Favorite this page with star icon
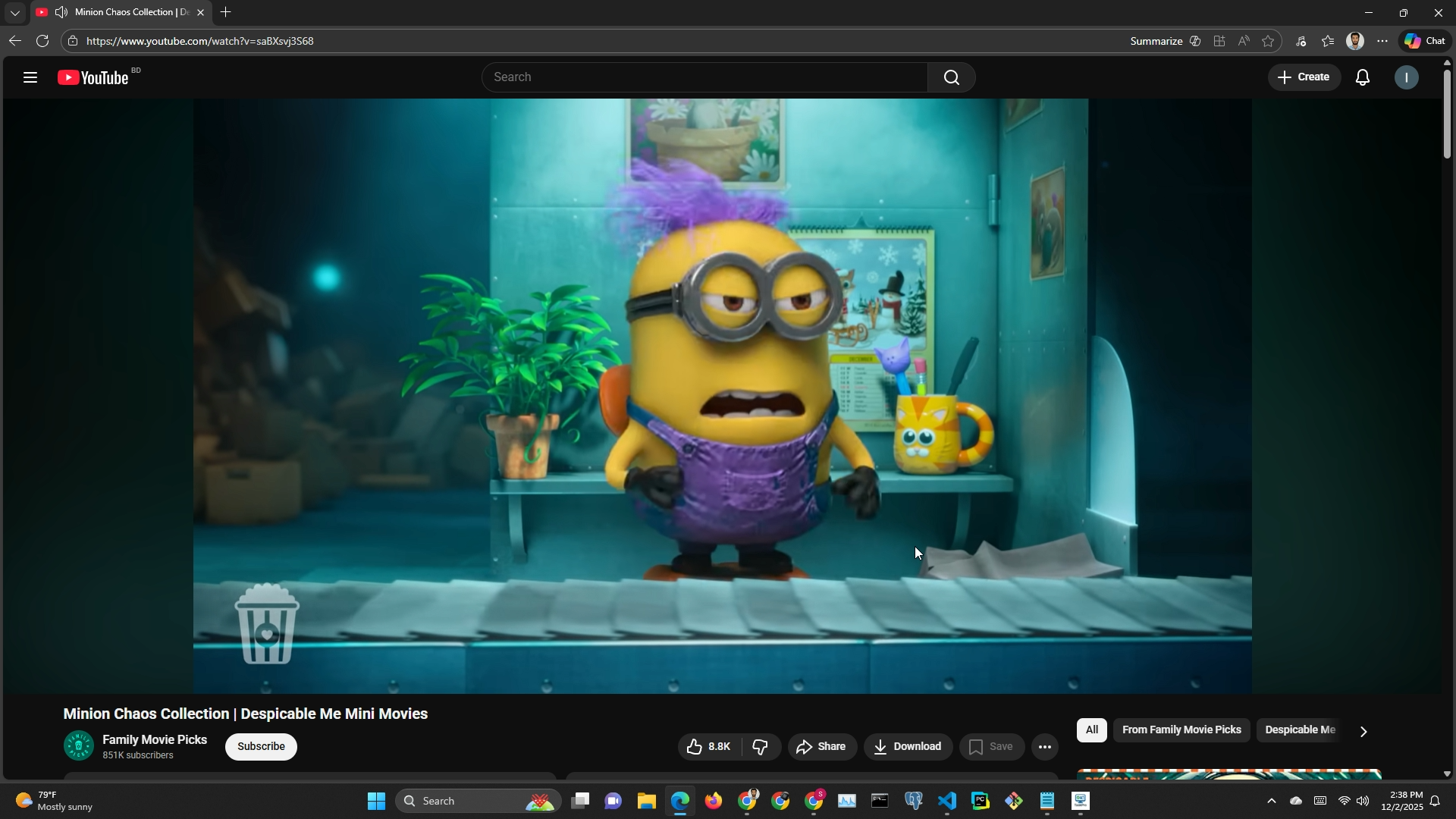 1268,41
